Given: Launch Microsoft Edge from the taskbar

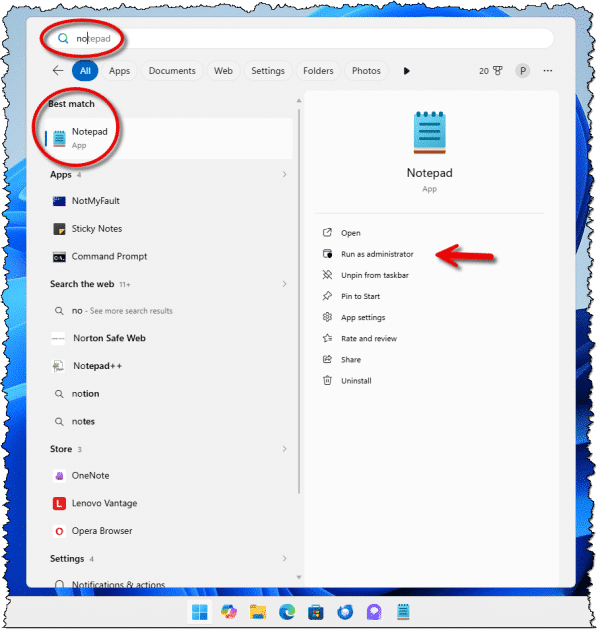Looking at the screenshot, I should click(287, 612).
